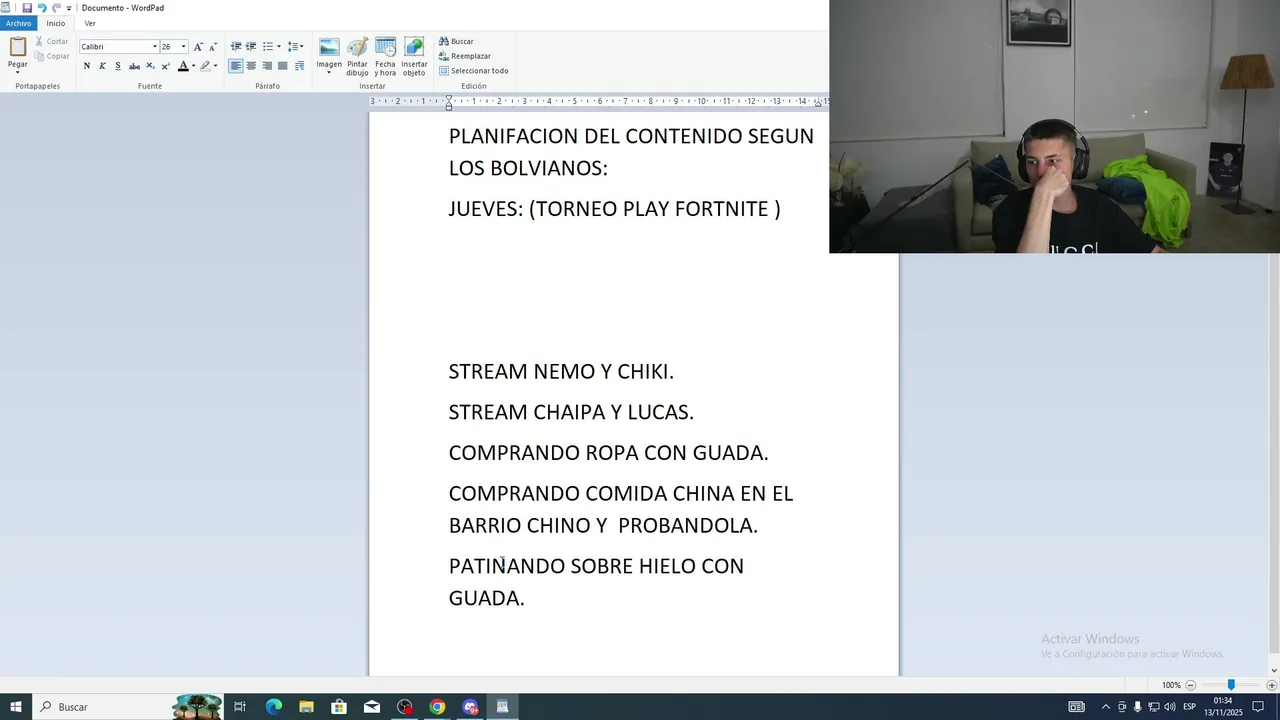Click the Imagen insert icon
The width and height of the screenshot is (1280, 720).
pos(329,47)
